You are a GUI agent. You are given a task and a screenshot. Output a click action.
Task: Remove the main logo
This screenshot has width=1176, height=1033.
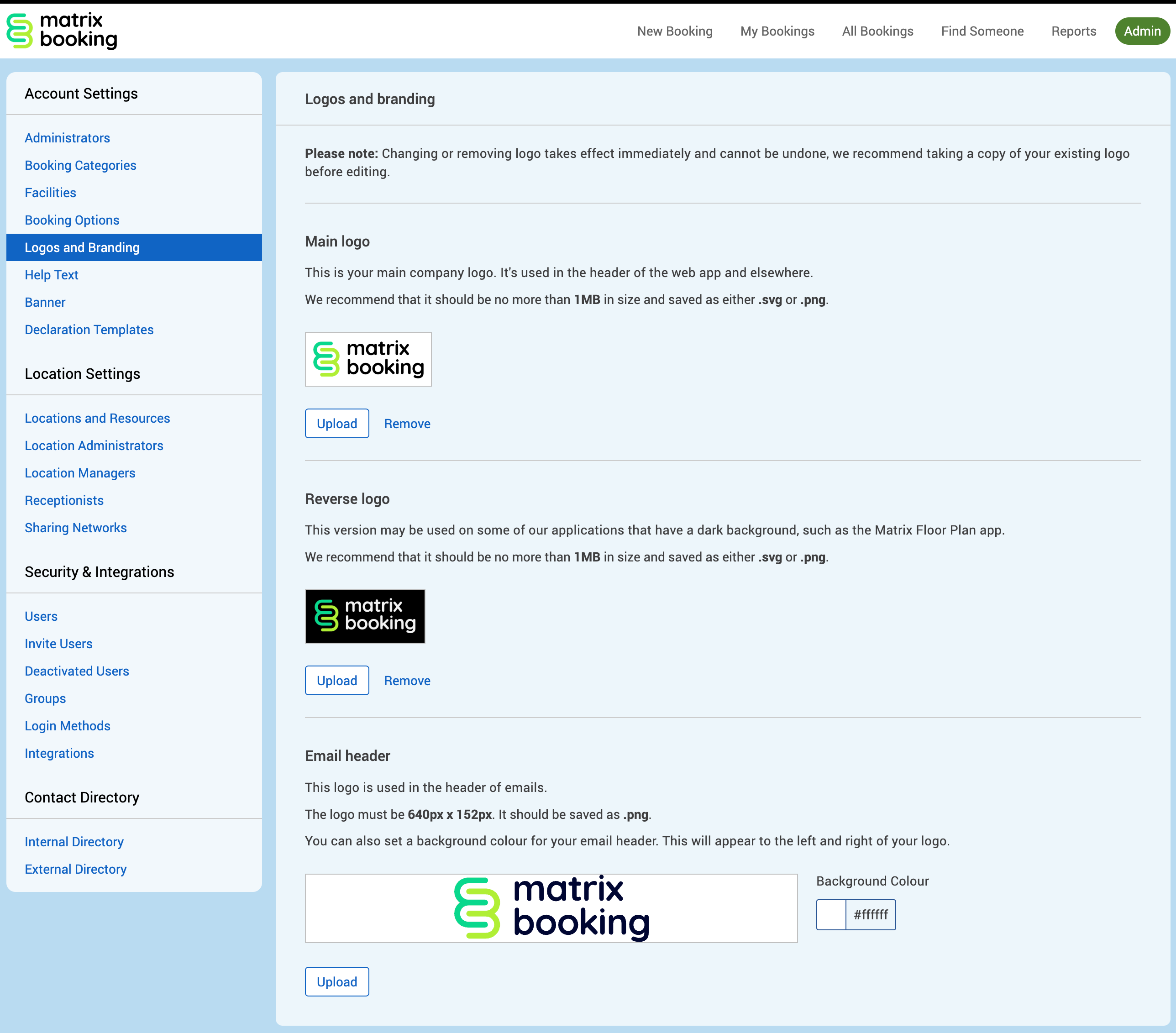[x=407, y=423]
